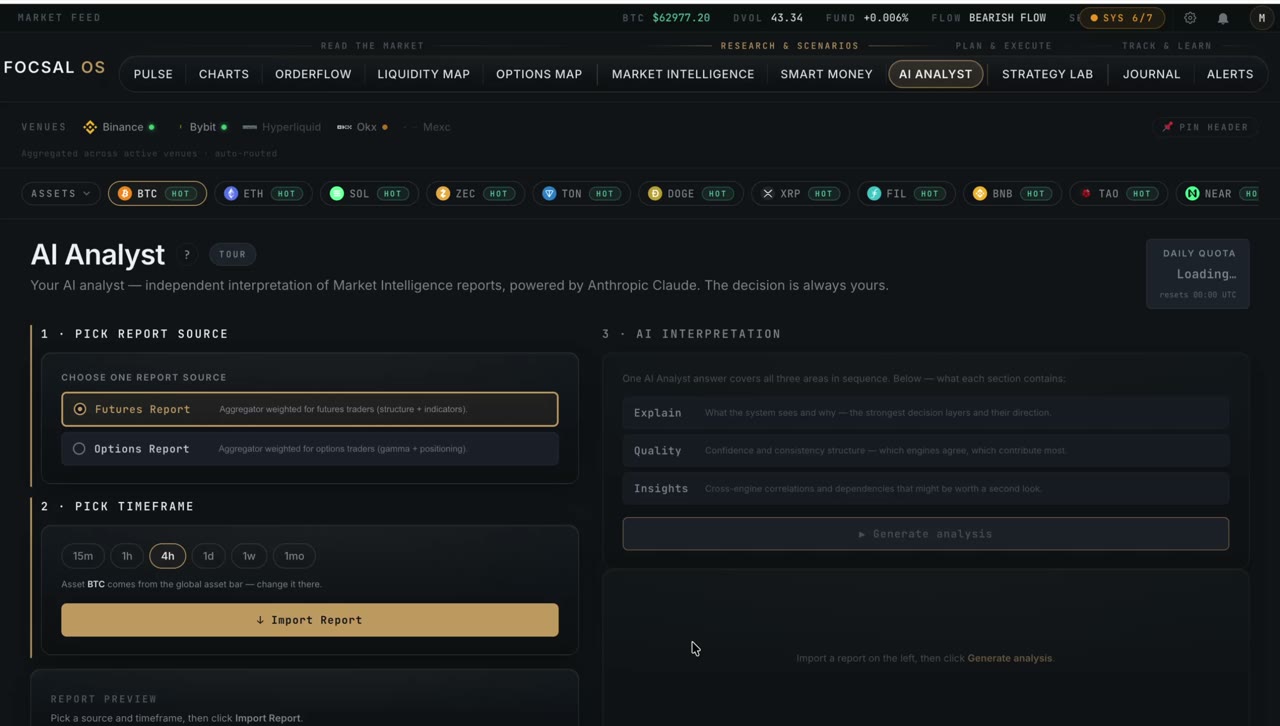The width and height of the screenshot is (1280, 726).
Task: Click the FIL coin icon
Action: pos(874,193)
